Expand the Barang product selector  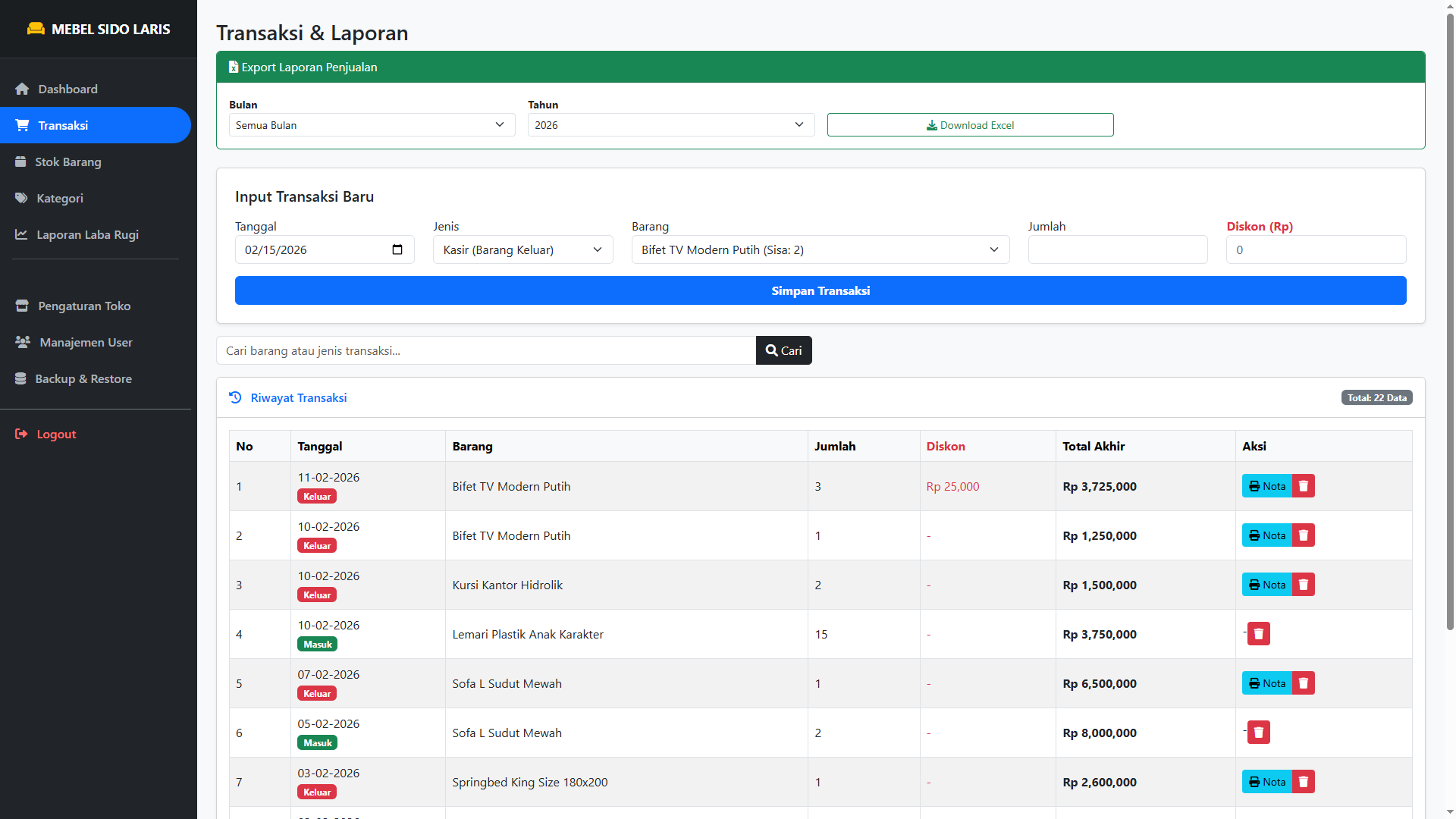pos(820,249)
